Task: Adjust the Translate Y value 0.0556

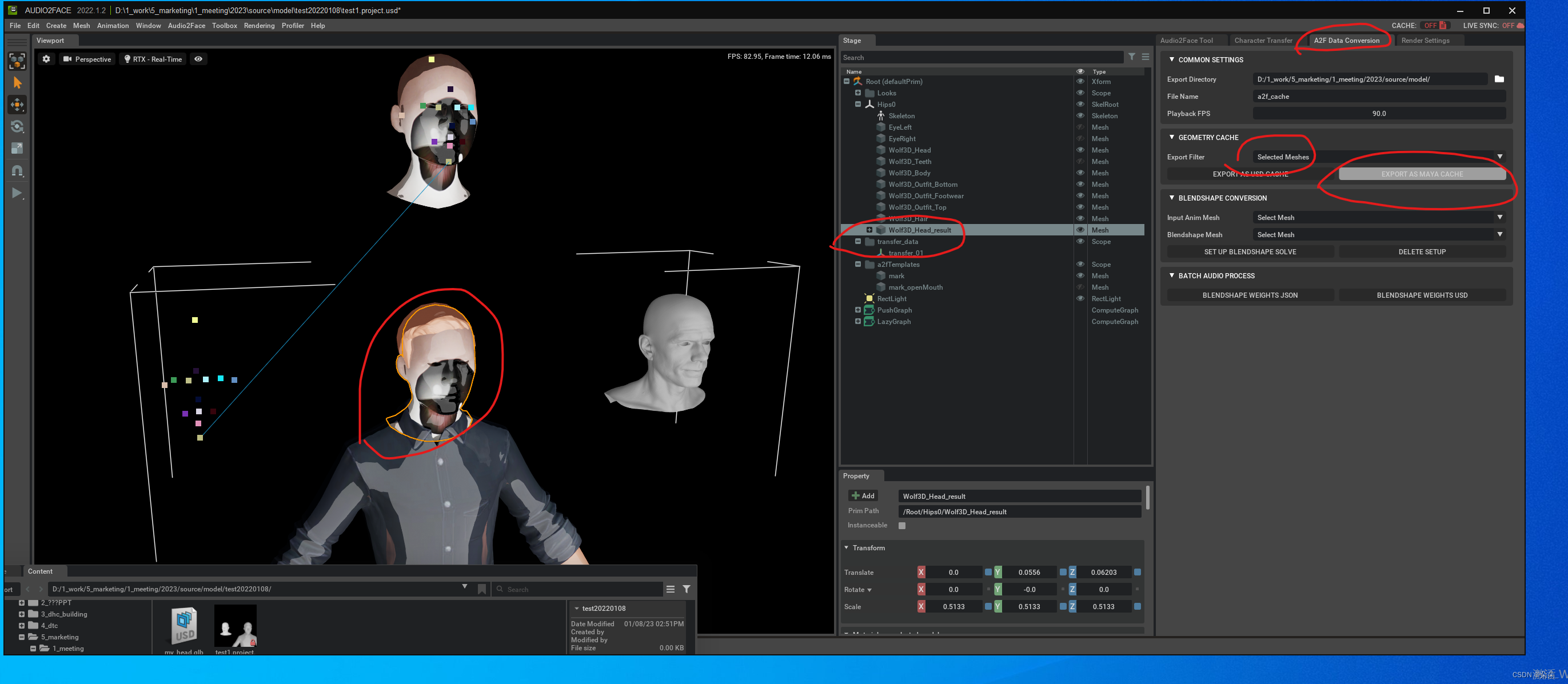Action: (x=1029, y=573)
